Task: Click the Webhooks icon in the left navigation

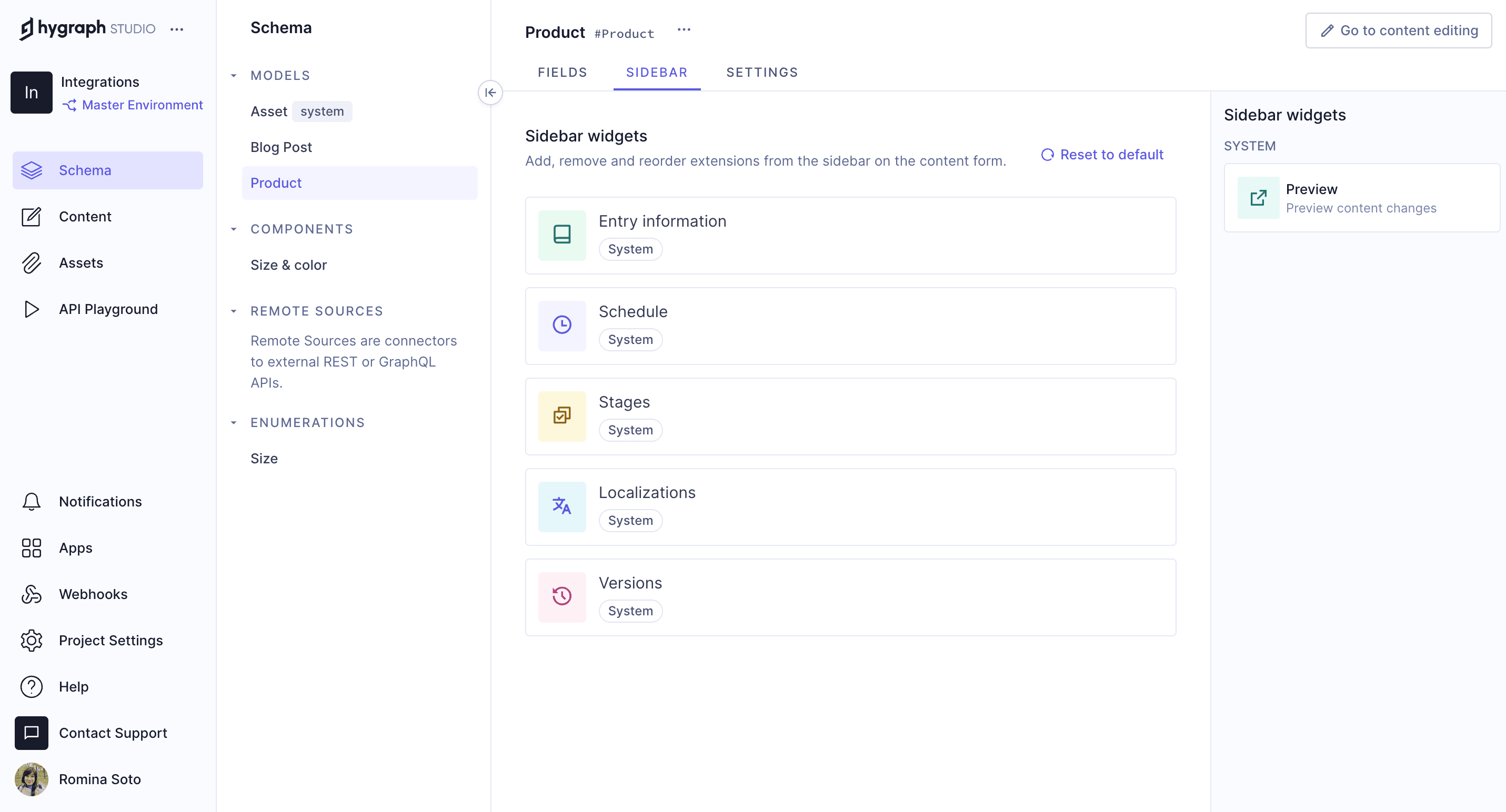Action: 31,594
